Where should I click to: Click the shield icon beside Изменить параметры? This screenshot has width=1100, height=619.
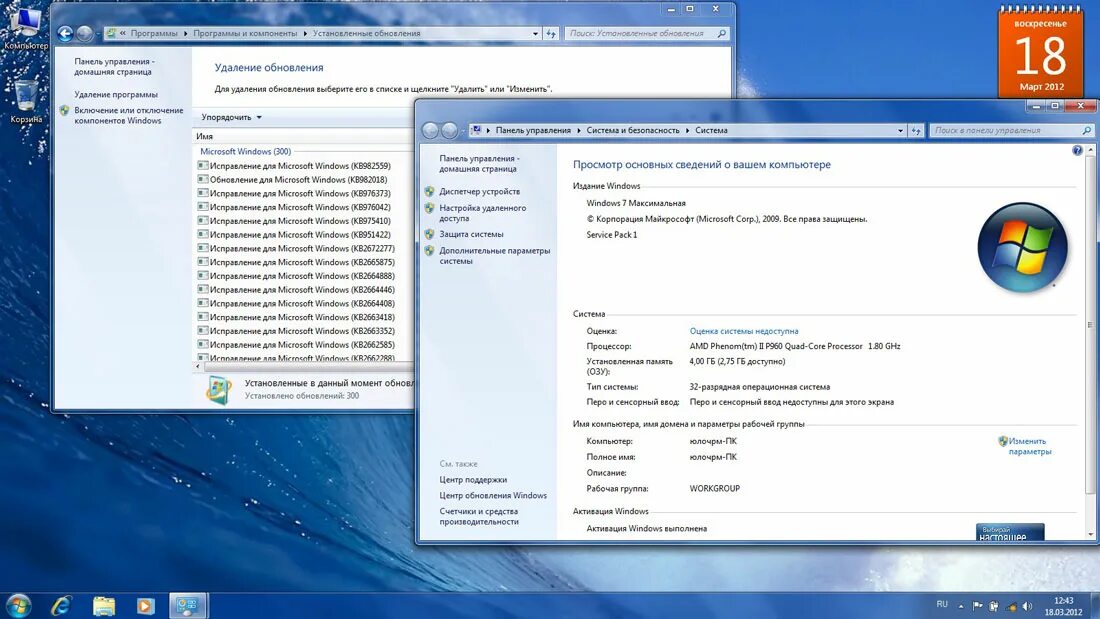click(x=1003, y=441)
